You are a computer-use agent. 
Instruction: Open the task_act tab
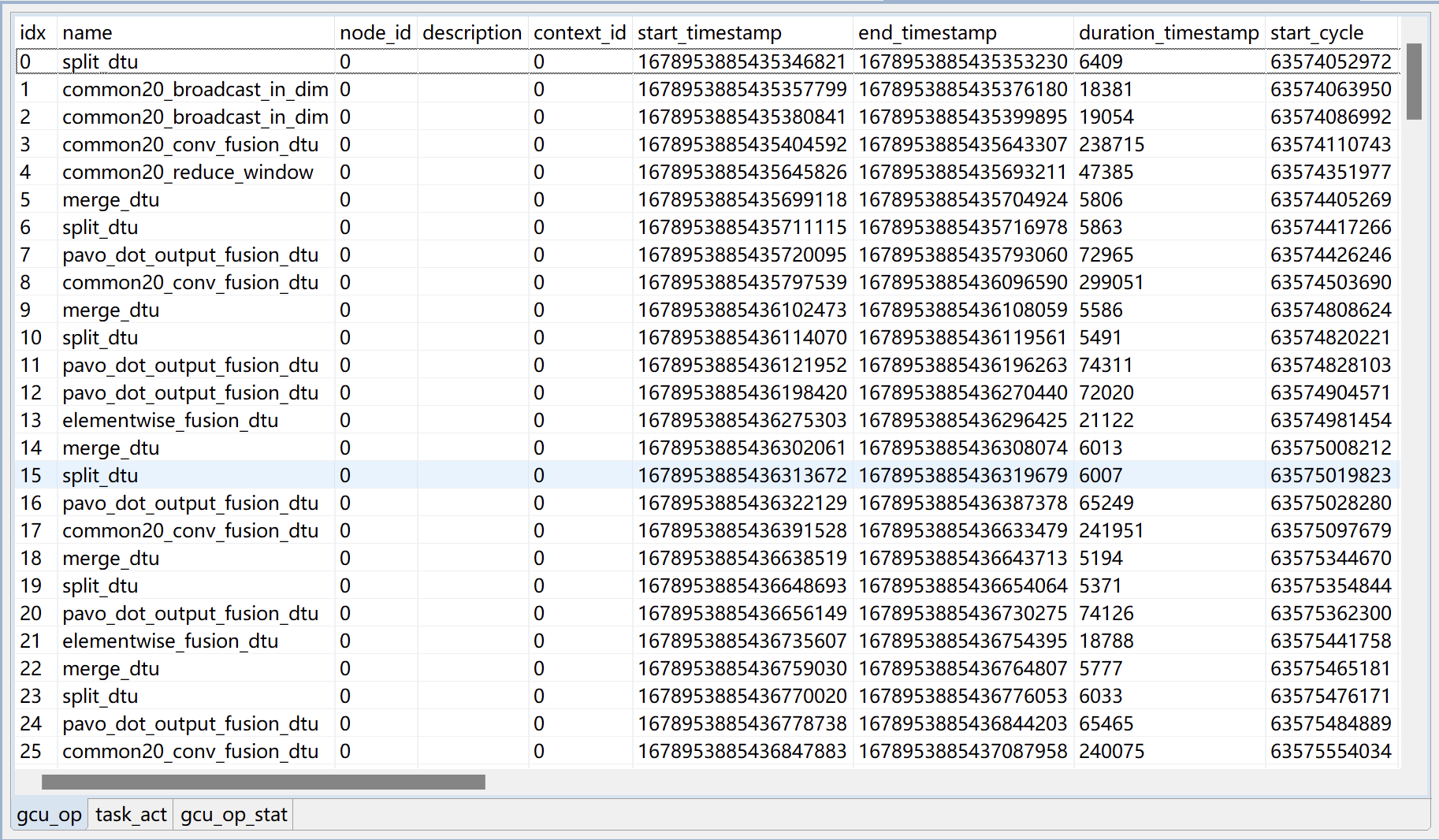131,814
